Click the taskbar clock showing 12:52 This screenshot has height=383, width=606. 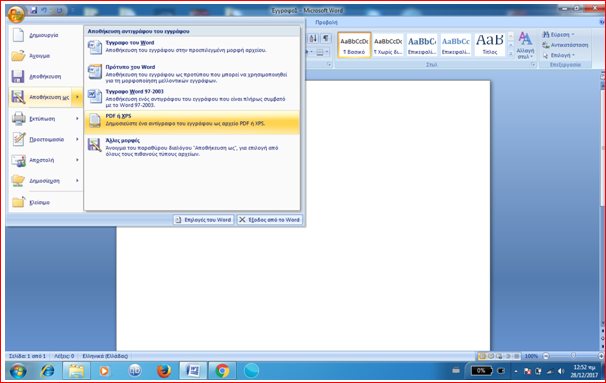(x=584, y=371)
